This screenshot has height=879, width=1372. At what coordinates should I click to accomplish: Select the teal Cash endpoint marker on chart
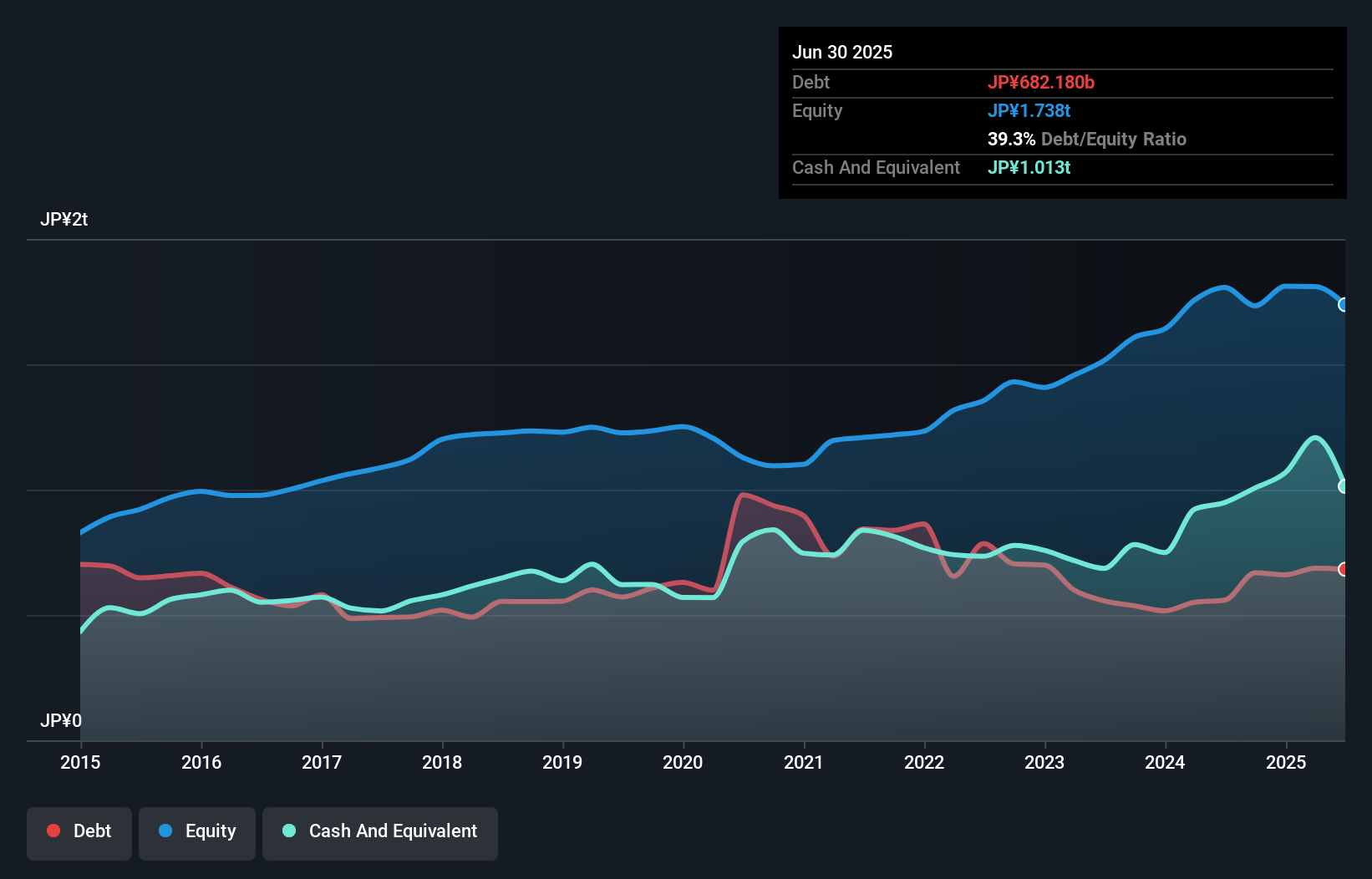point(1343,485)
